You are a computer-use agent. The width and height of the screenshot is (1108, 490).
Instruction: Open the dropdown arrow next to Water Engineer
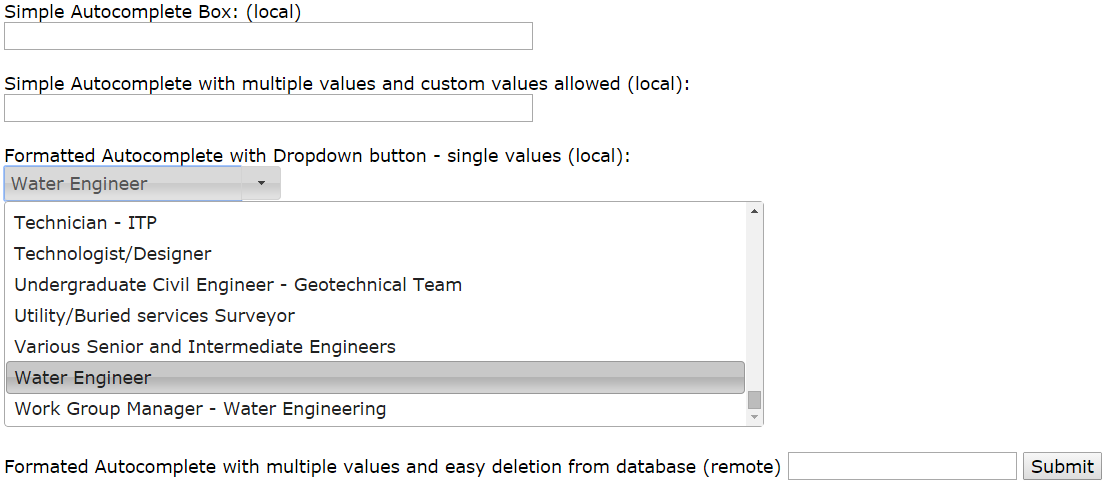(261, 184)
